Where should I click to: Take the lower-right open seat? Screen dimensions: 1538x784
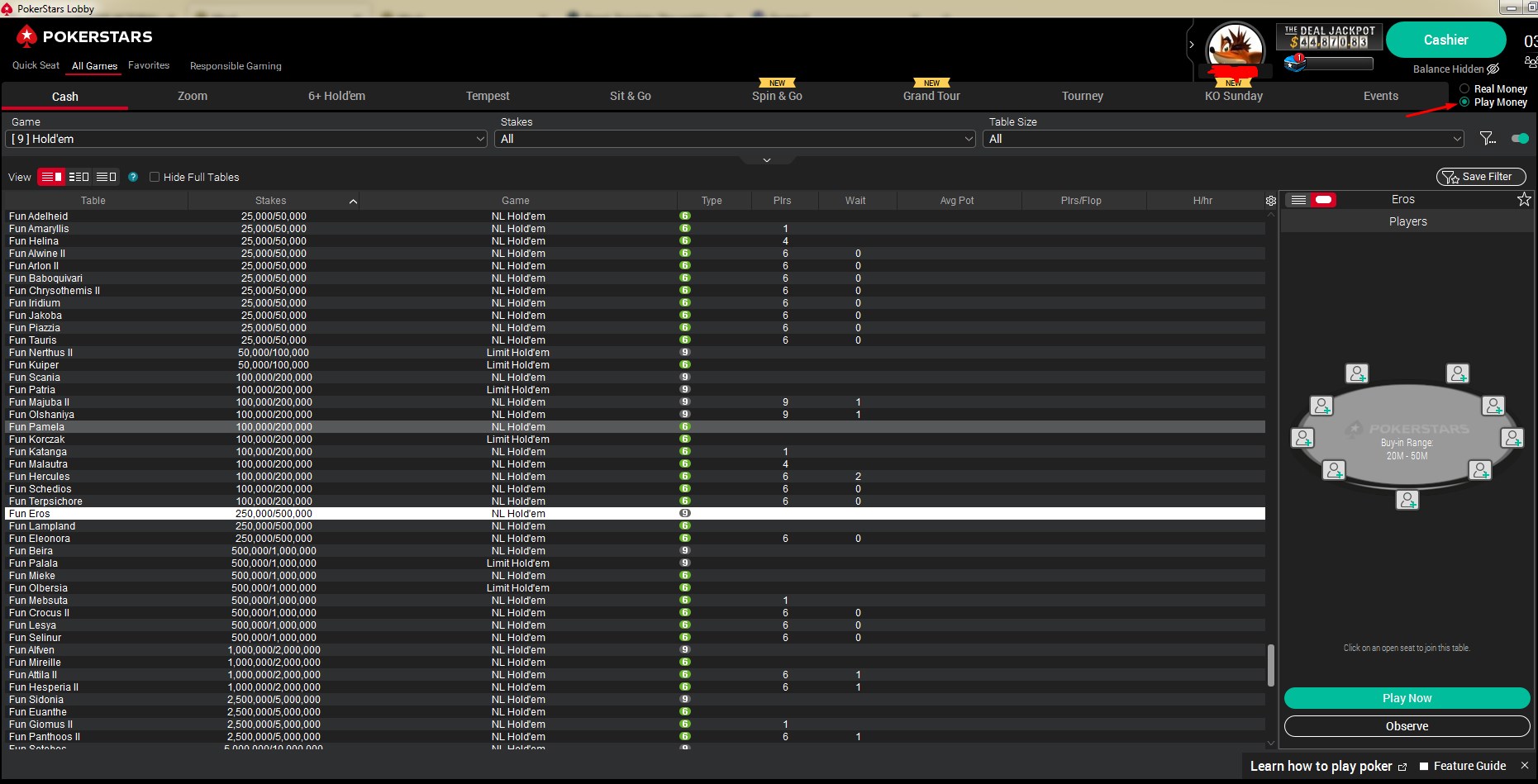1480,470
